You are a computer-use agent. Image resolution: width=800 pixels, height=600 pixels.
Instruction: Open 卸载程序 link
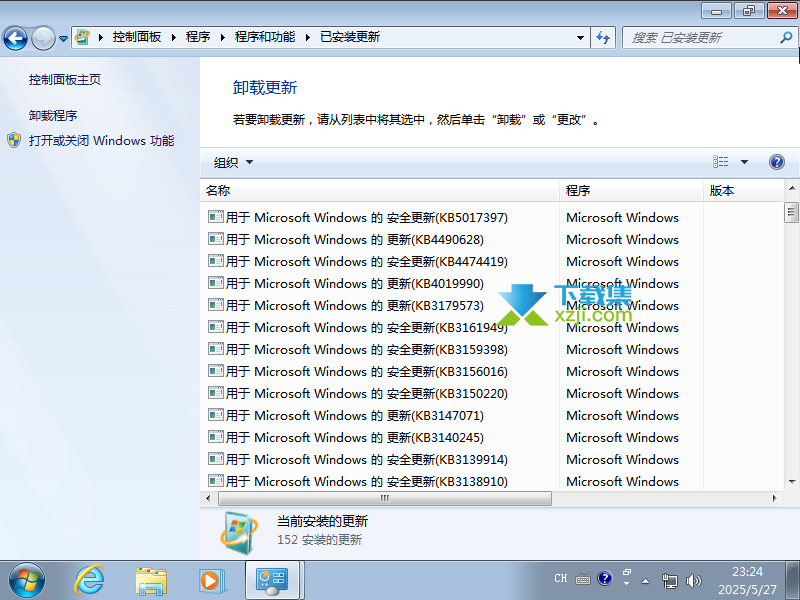tap(53, 116)
